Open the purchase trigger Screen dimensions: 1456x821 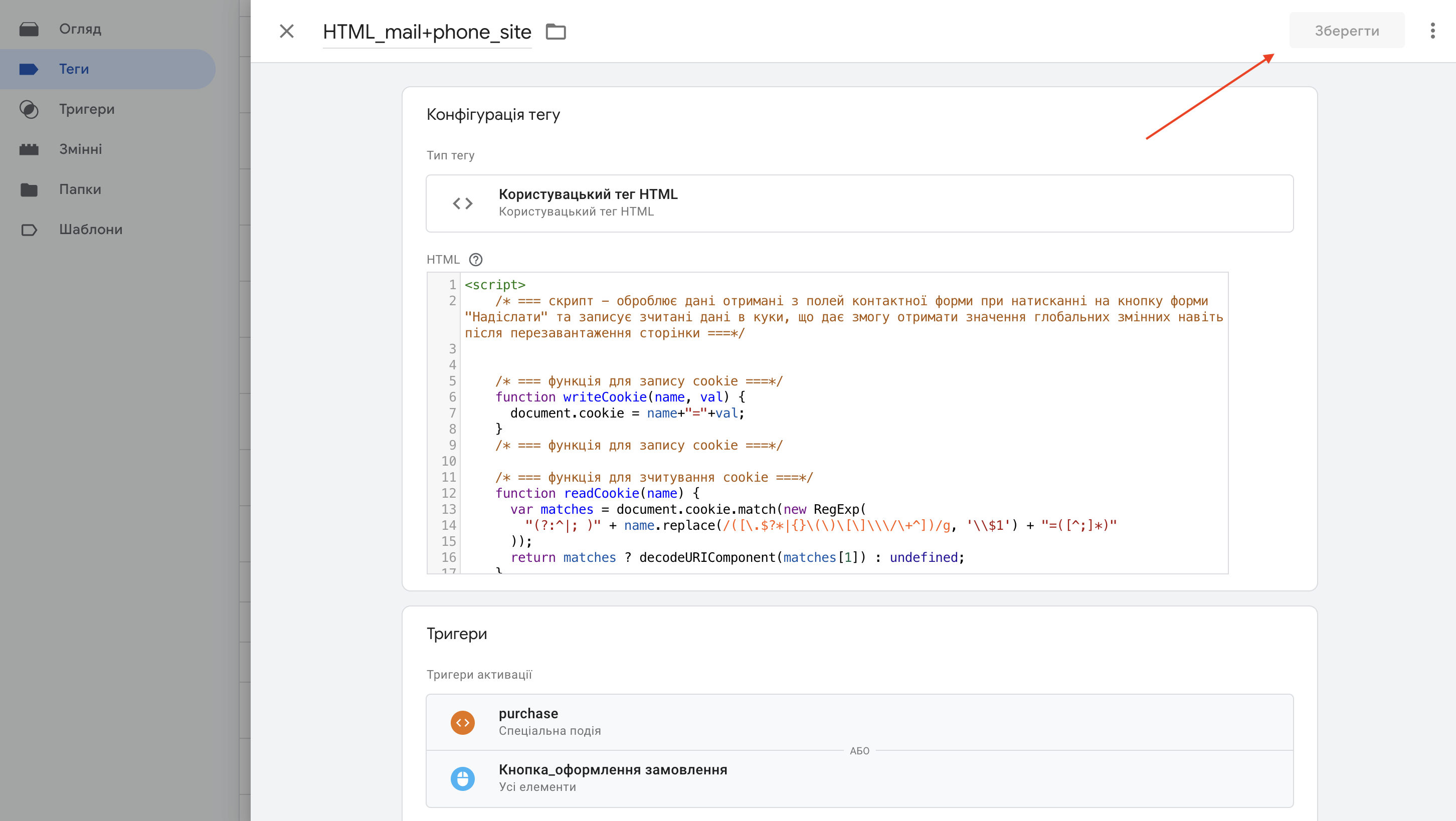click(x=859, y=722)
